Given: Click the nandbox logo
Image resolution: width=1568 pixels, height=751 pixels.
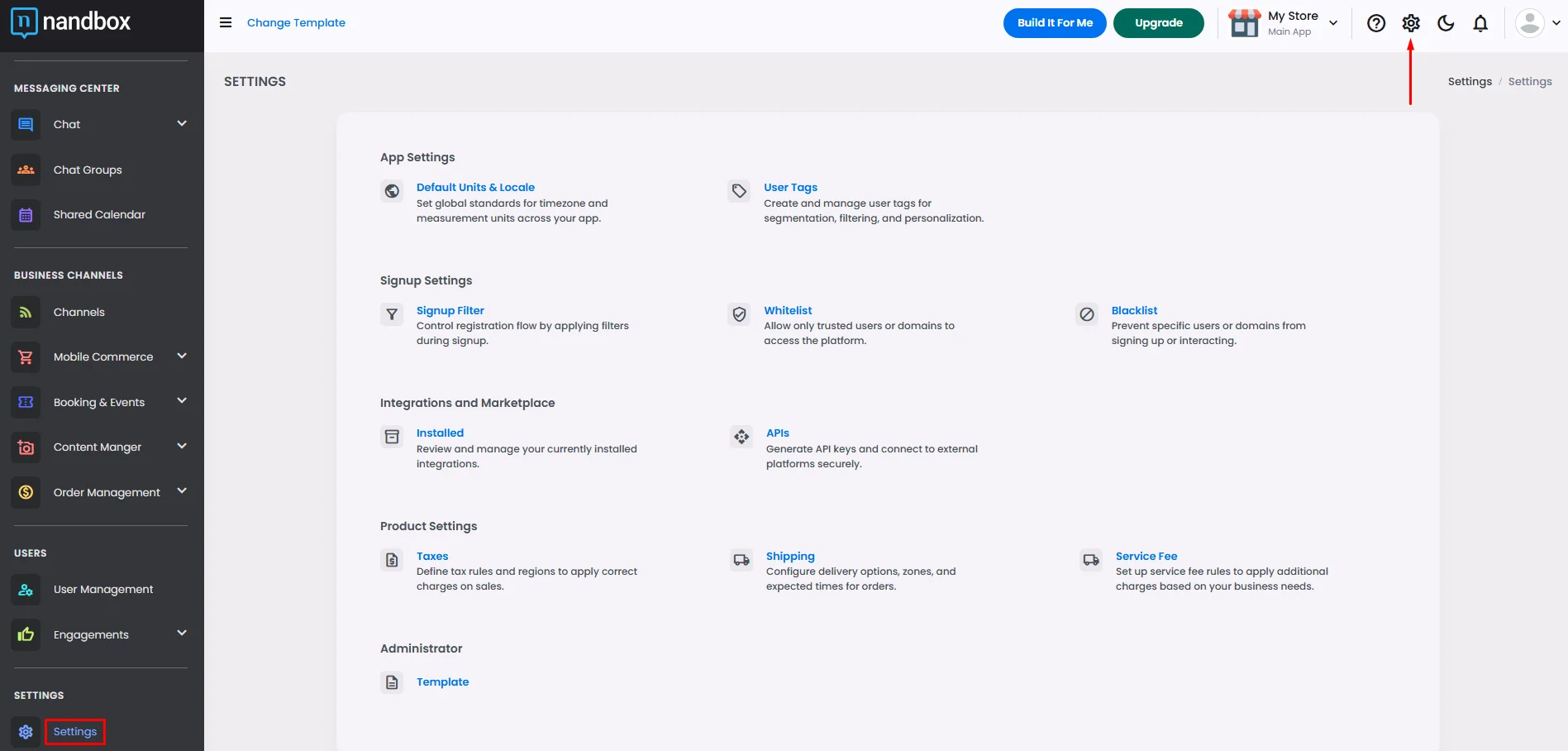Looking at the screenshot, I should 71,22.
